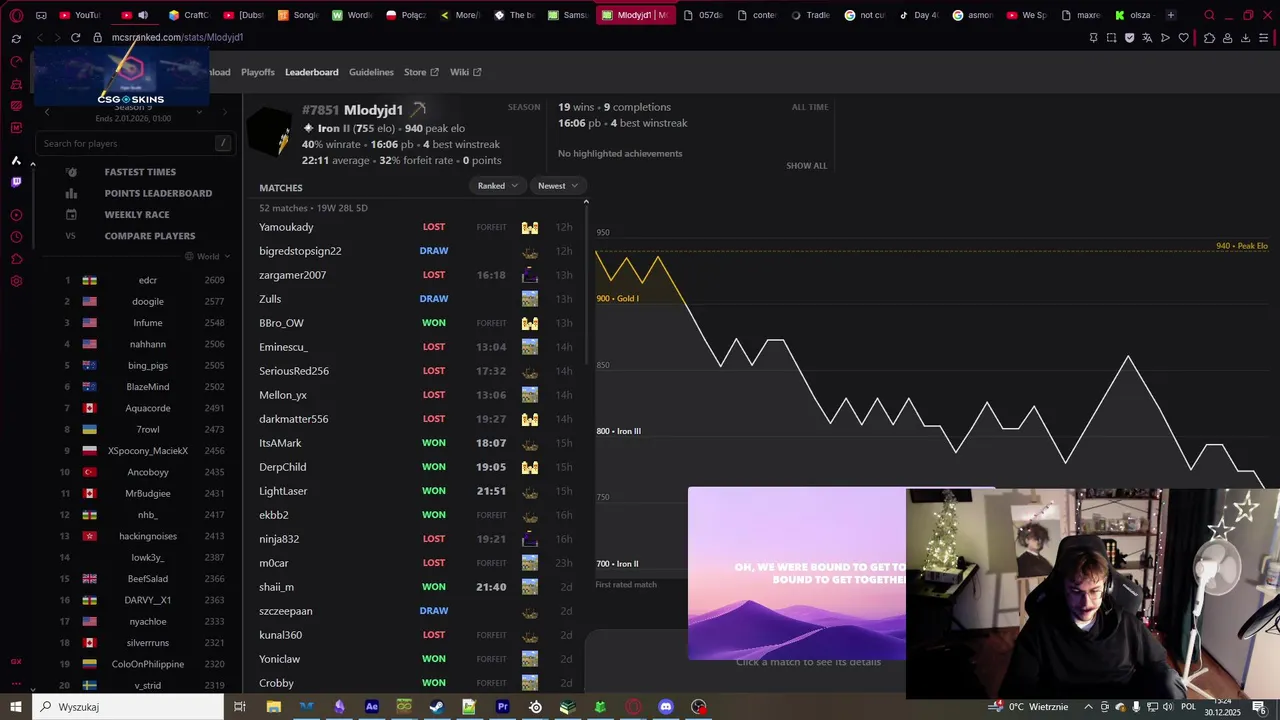Open Compare Players page
1280x720 pixels.
pyautogui.click(x=150, y=236)
